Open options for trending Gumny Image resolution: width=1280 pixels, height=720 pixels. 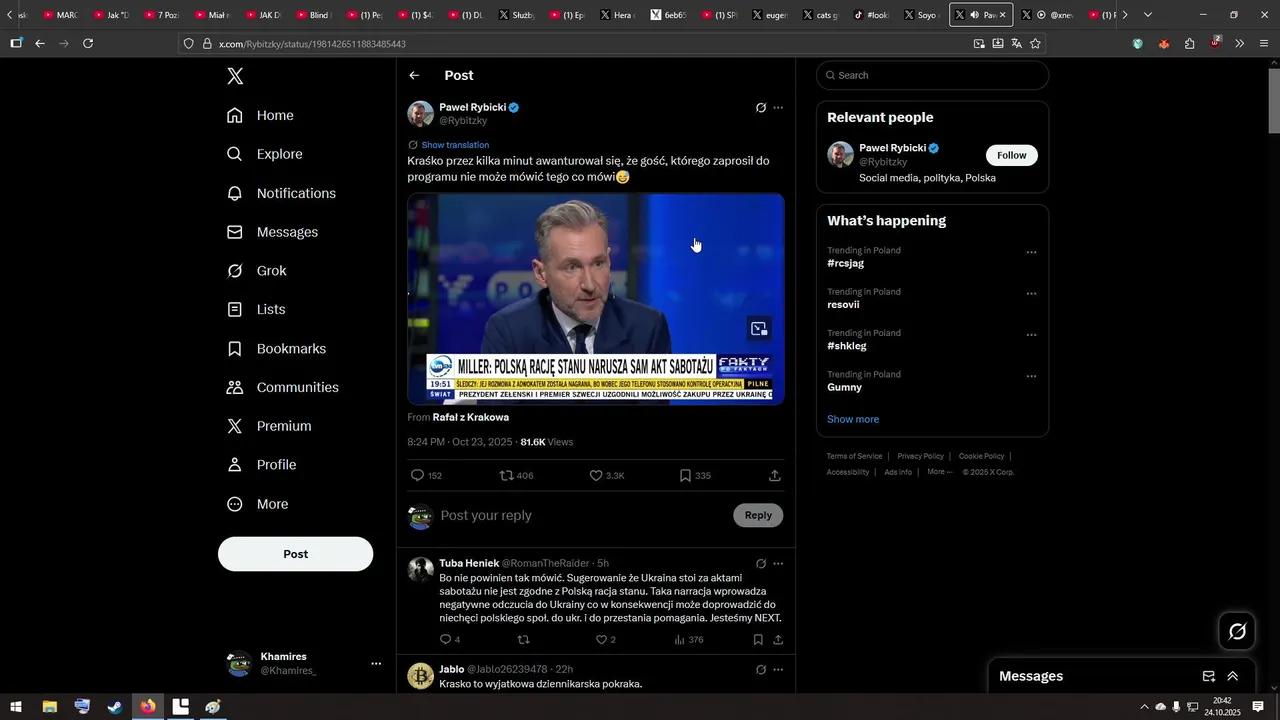(x=1032, y=377)
